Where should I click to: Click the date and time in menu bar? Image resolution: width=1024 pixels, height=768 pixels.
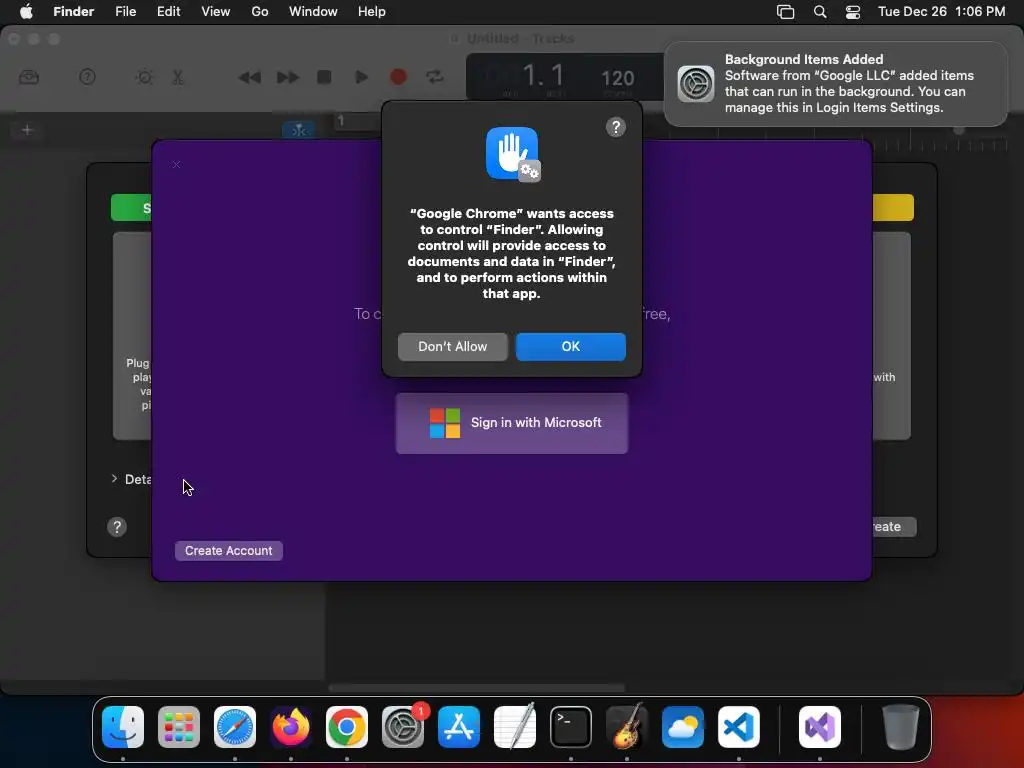[x=941, y=12]
